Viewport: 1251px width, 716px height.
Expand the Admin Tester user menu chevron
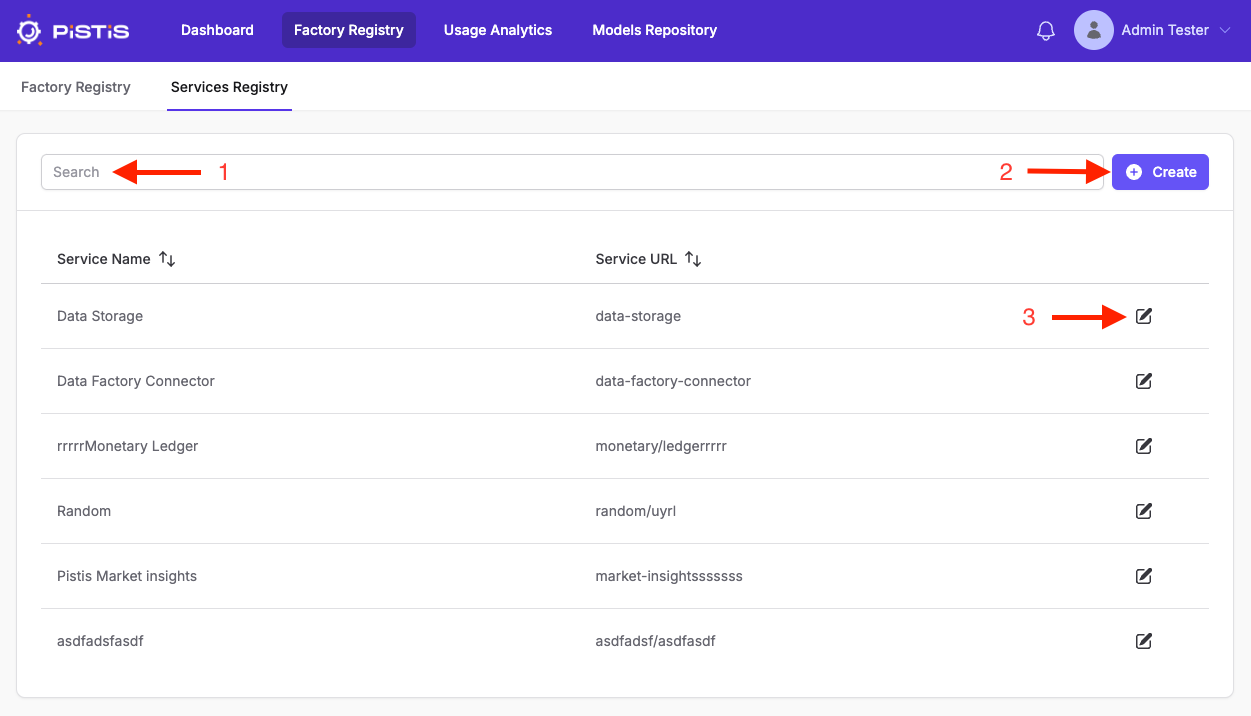(1225, 31)
